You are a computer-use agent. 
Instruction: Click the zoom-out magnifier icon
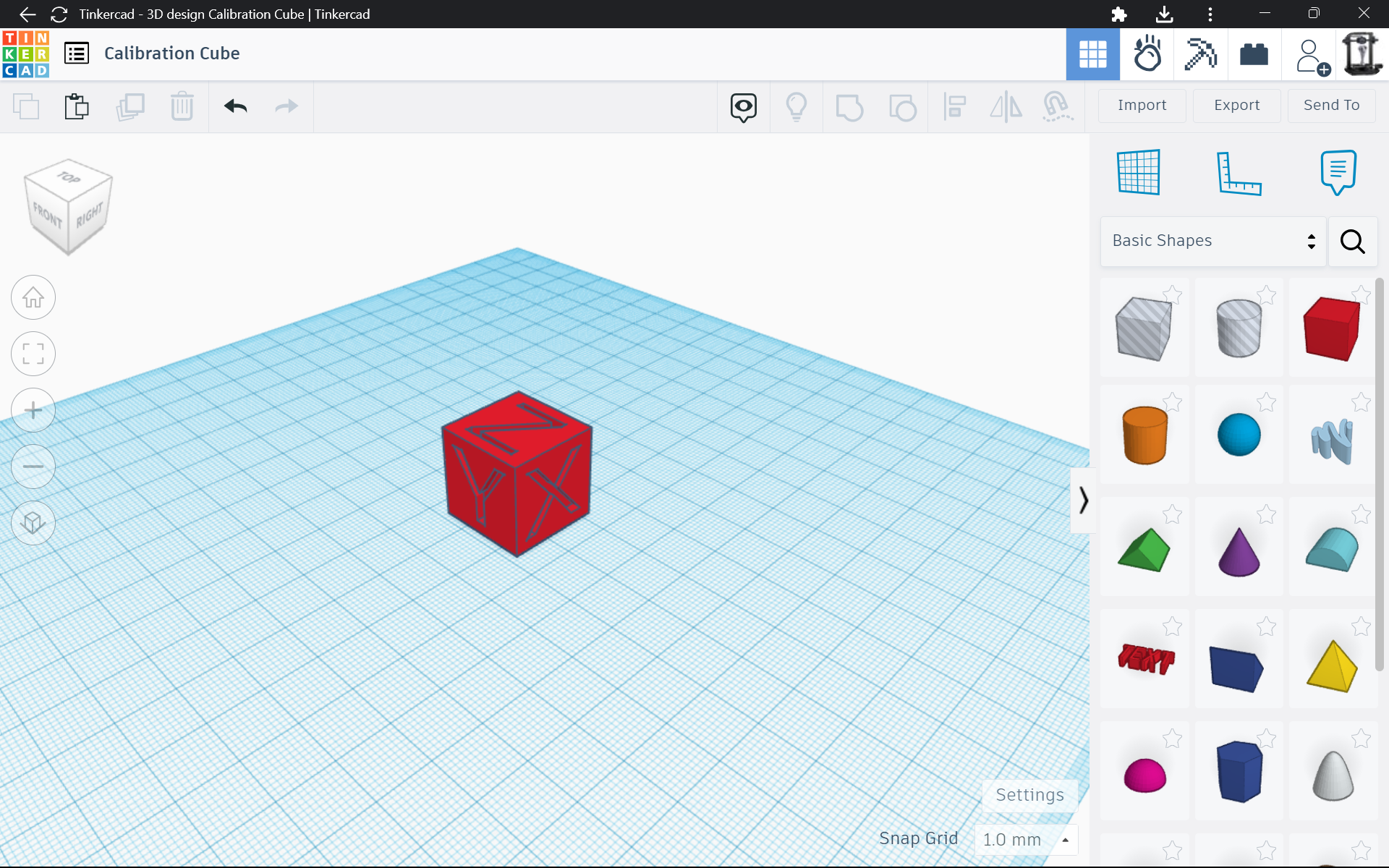(33, 466)
